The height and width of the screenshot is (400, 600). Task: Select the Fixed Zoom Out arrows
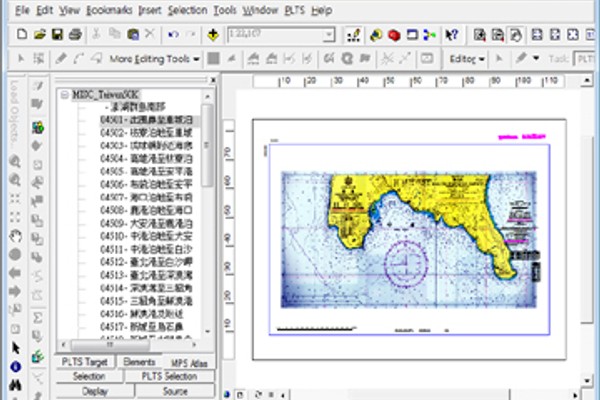click(15, 217)
